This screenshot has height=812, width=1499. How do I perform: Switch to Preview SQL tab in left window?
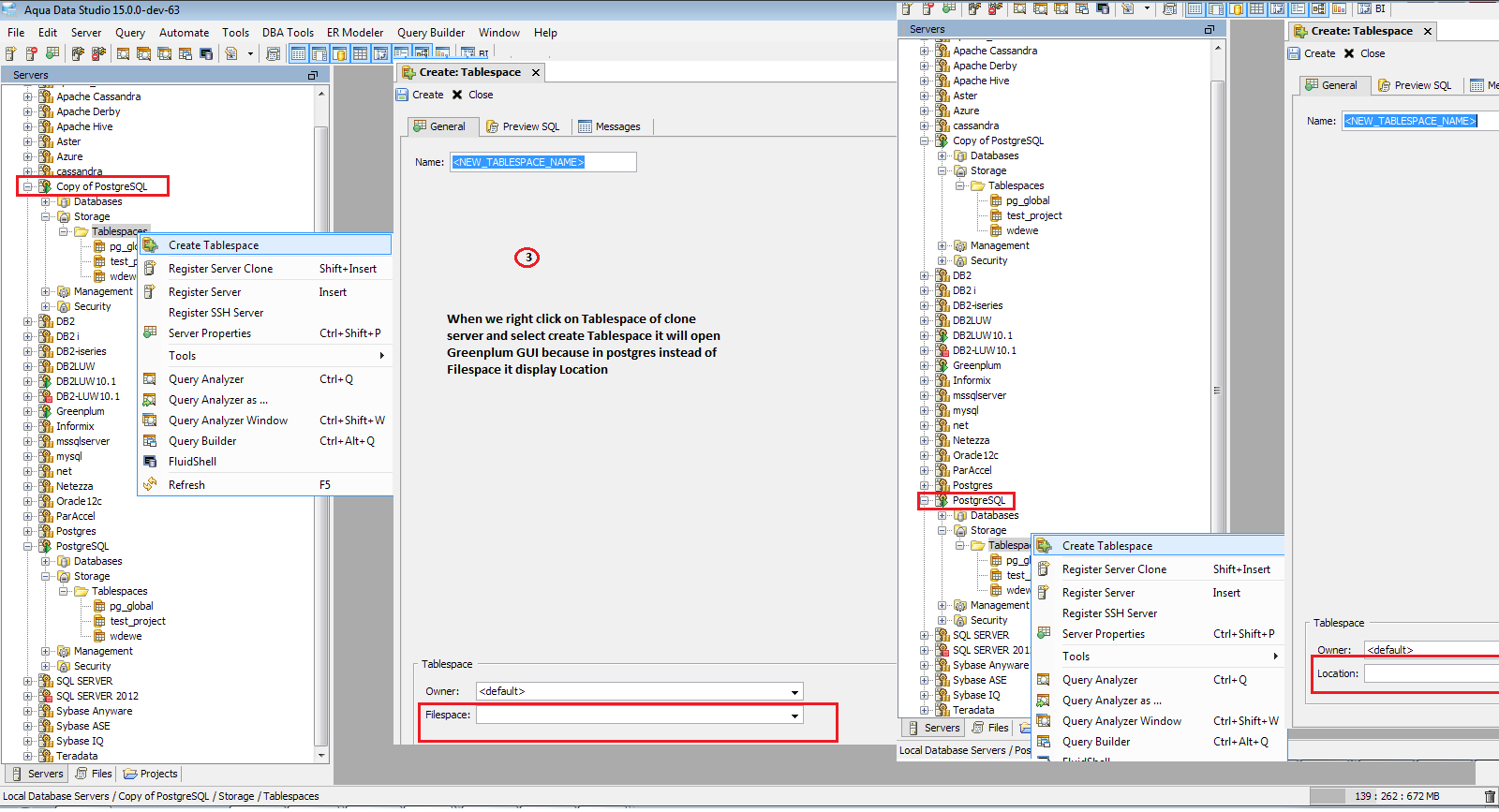click(523, 126)
